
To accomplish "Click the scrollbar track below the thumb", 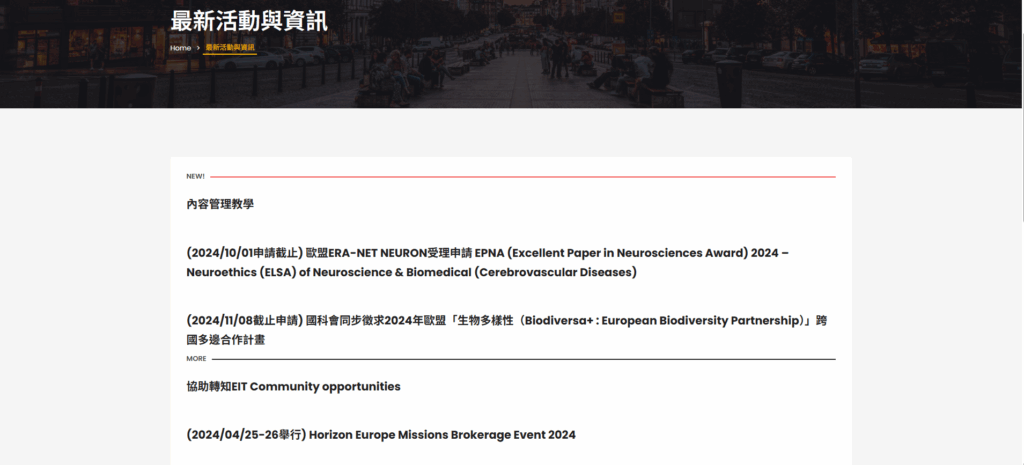I will [x=1018, y=350].
